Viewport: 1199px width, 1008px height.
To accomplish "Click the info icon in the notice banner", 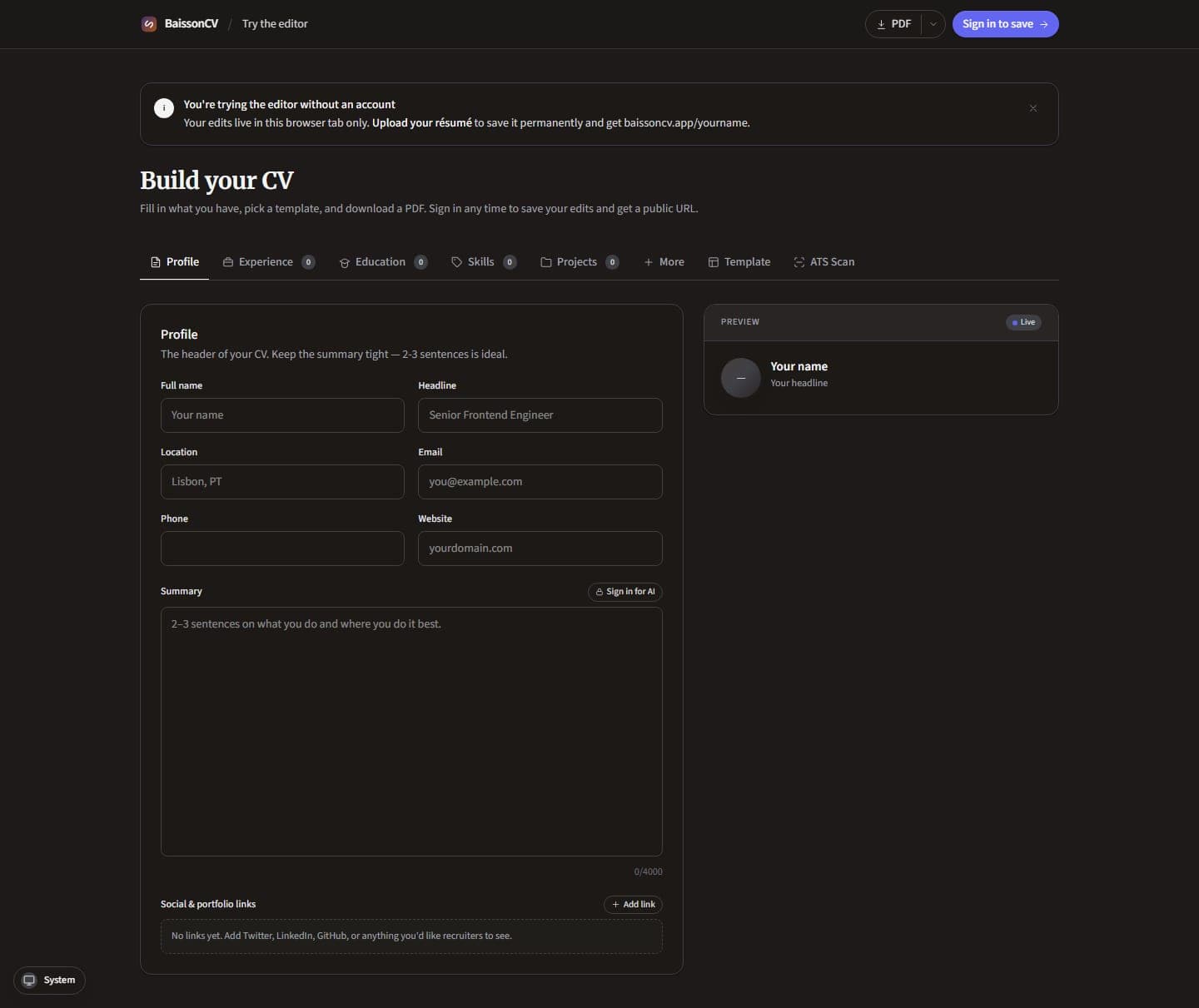I will (x=164, y=107).
